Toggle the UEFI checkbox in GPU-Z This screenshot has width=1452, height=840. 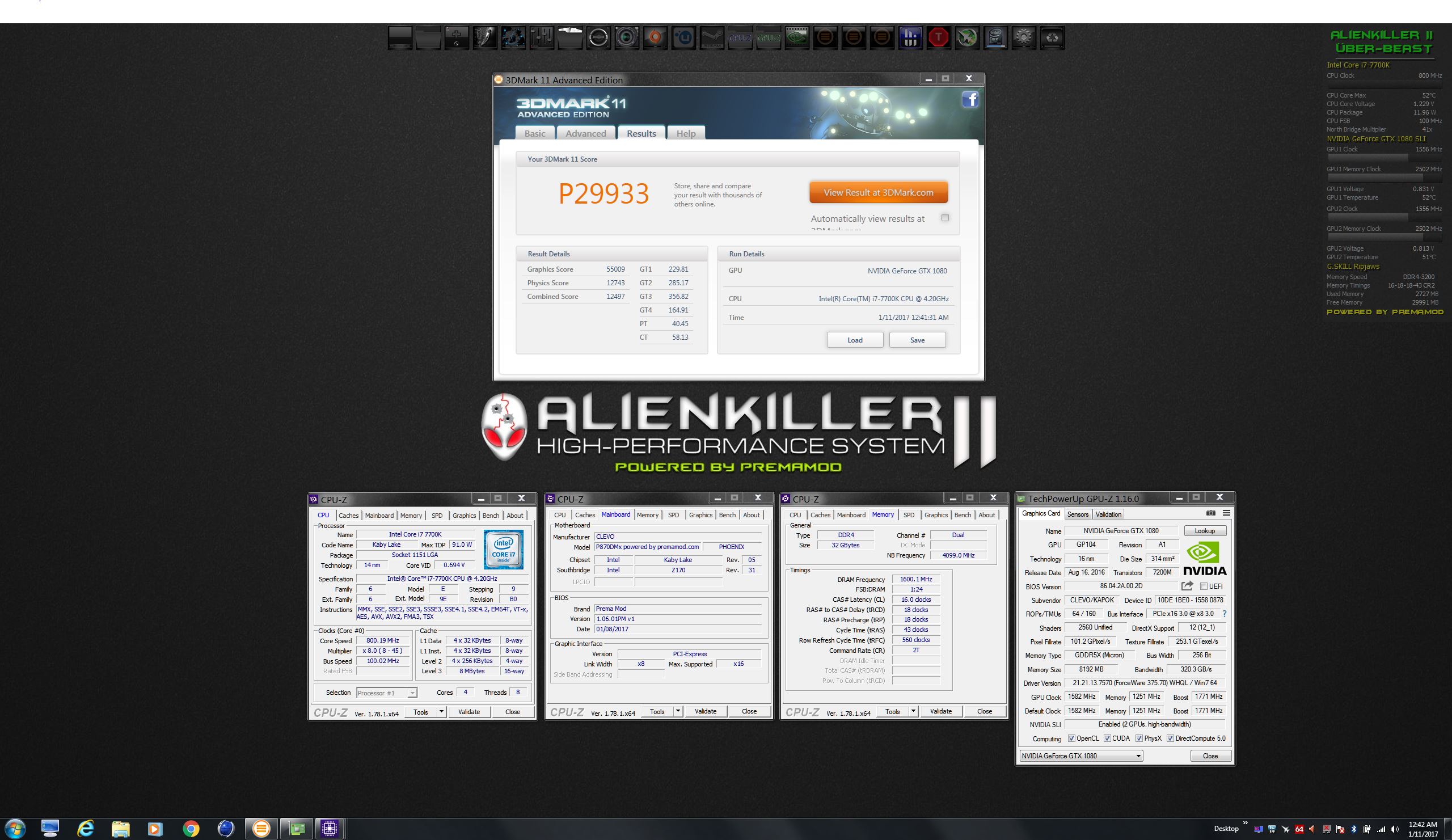pyautogui.click(x=1204, y=586)
